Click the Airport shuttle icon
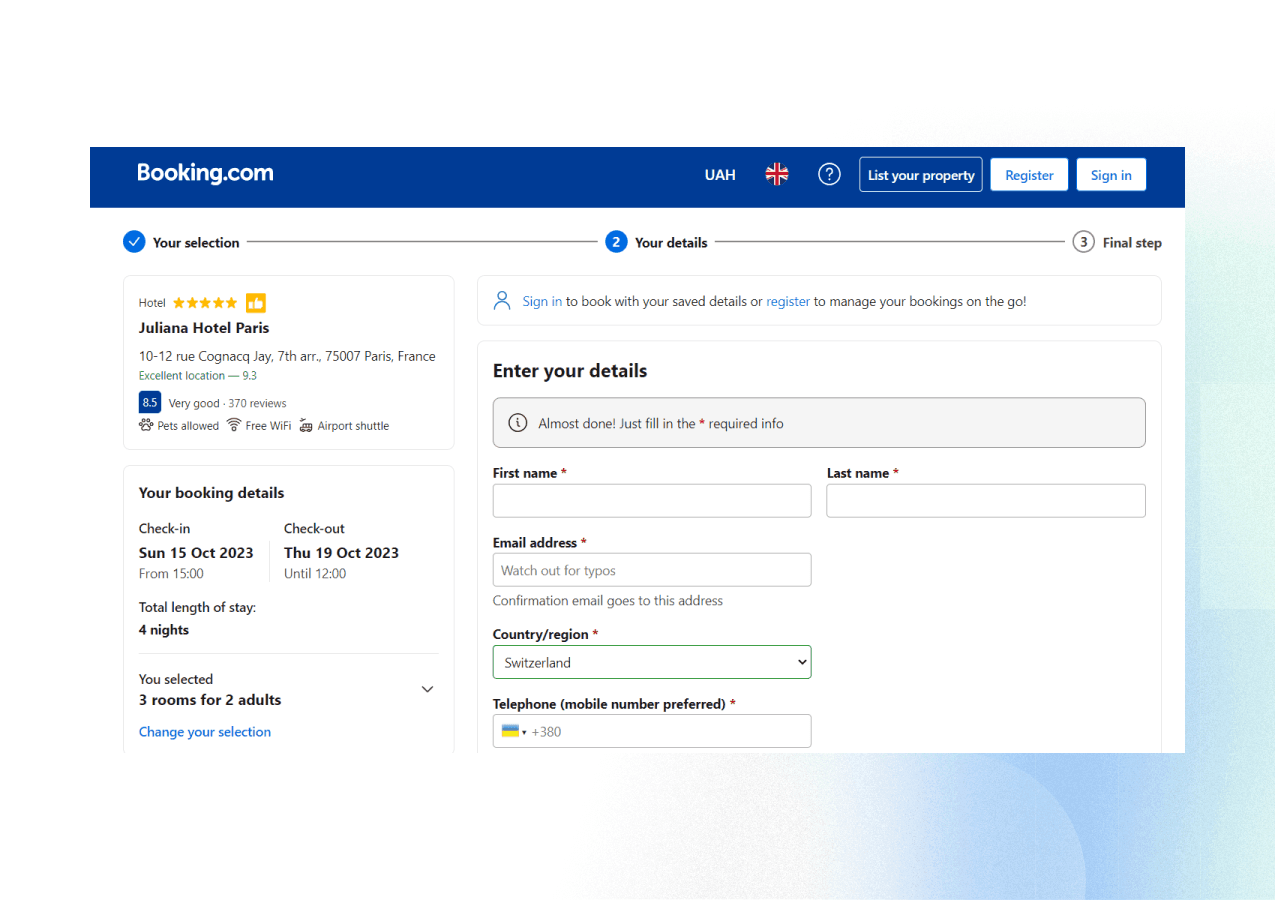 point(306,425)
